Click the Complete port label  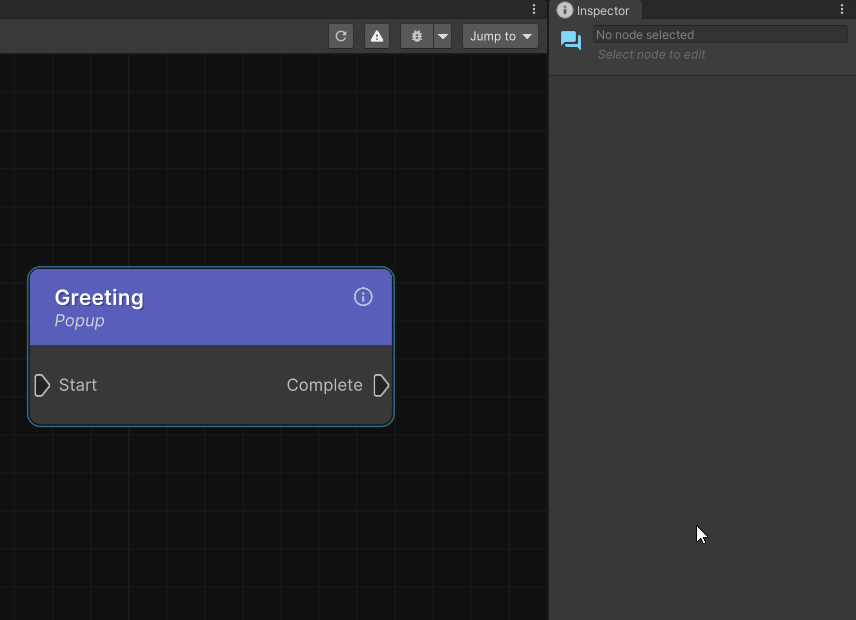(324, 385)
